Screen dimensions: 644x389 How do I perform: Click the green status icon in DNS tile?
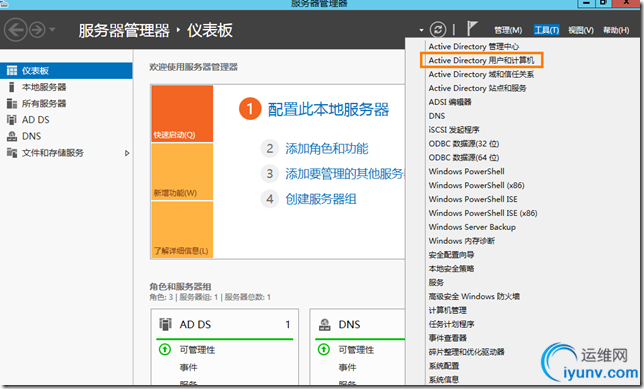click(324, 350)
